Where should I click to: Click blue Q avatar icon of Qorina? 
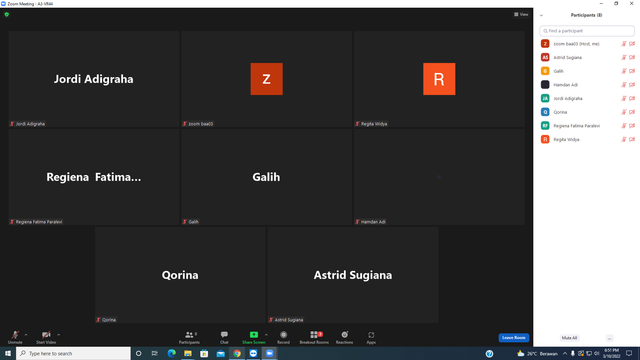(x=545, y=112)
